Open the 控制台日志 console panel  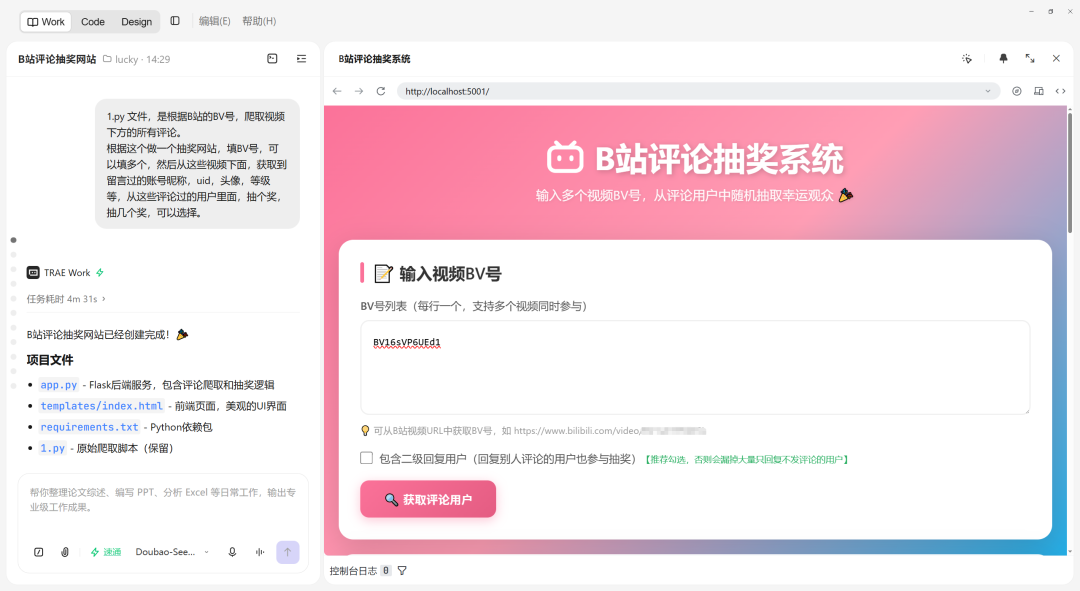[353, 570]
